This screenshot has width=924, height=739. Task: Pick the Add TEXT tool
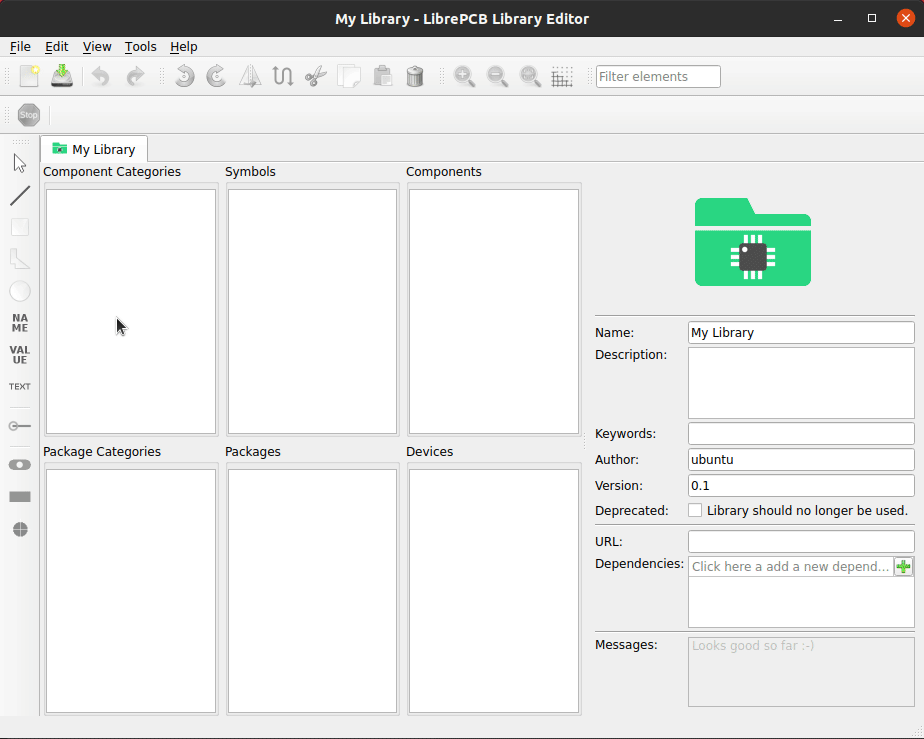click(20, 387)
